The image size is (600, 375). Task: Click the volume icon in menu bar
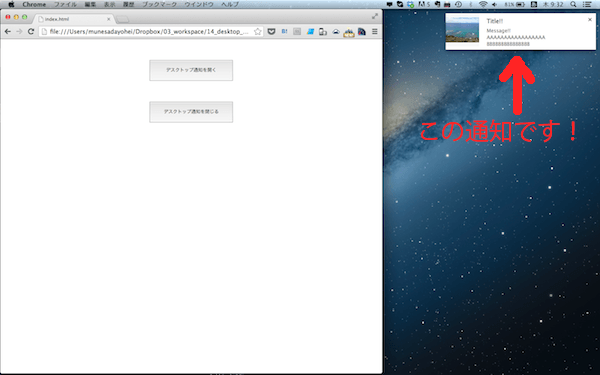pos(495,4)
